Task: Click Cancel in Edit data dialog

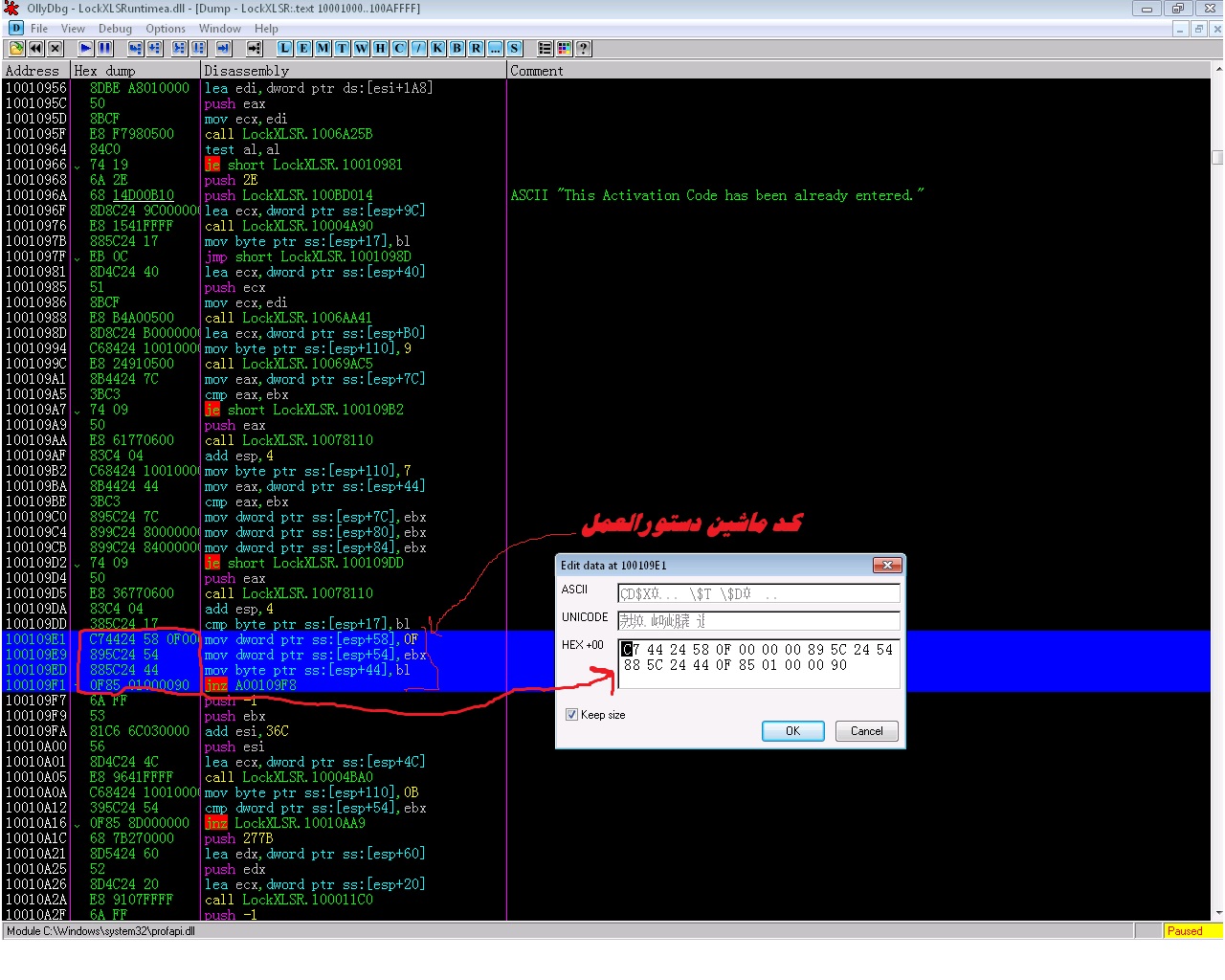Action: (866, 731)
